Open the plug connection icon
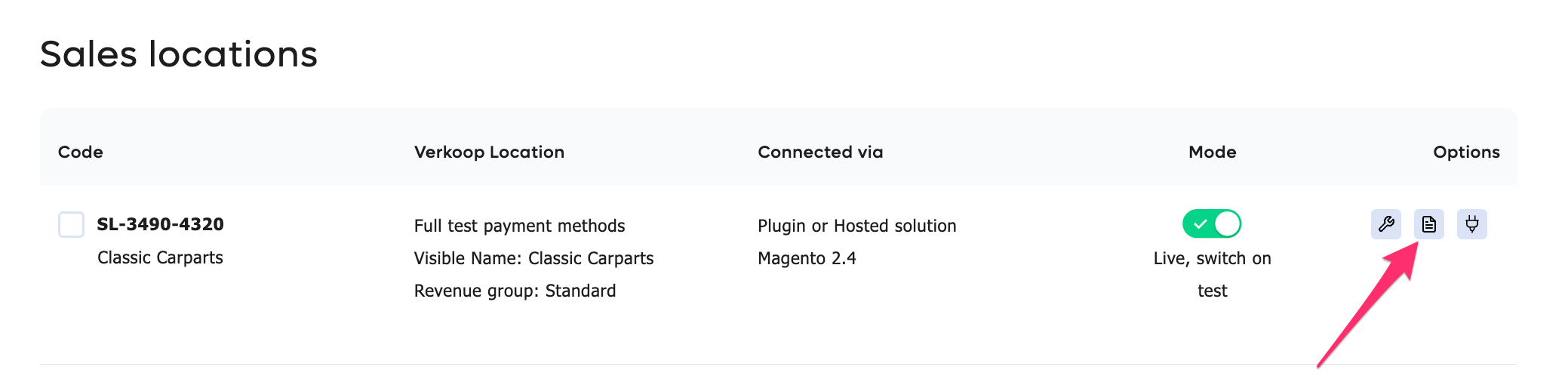The width and height of the screenshot is (1568, 382). 1471,224
